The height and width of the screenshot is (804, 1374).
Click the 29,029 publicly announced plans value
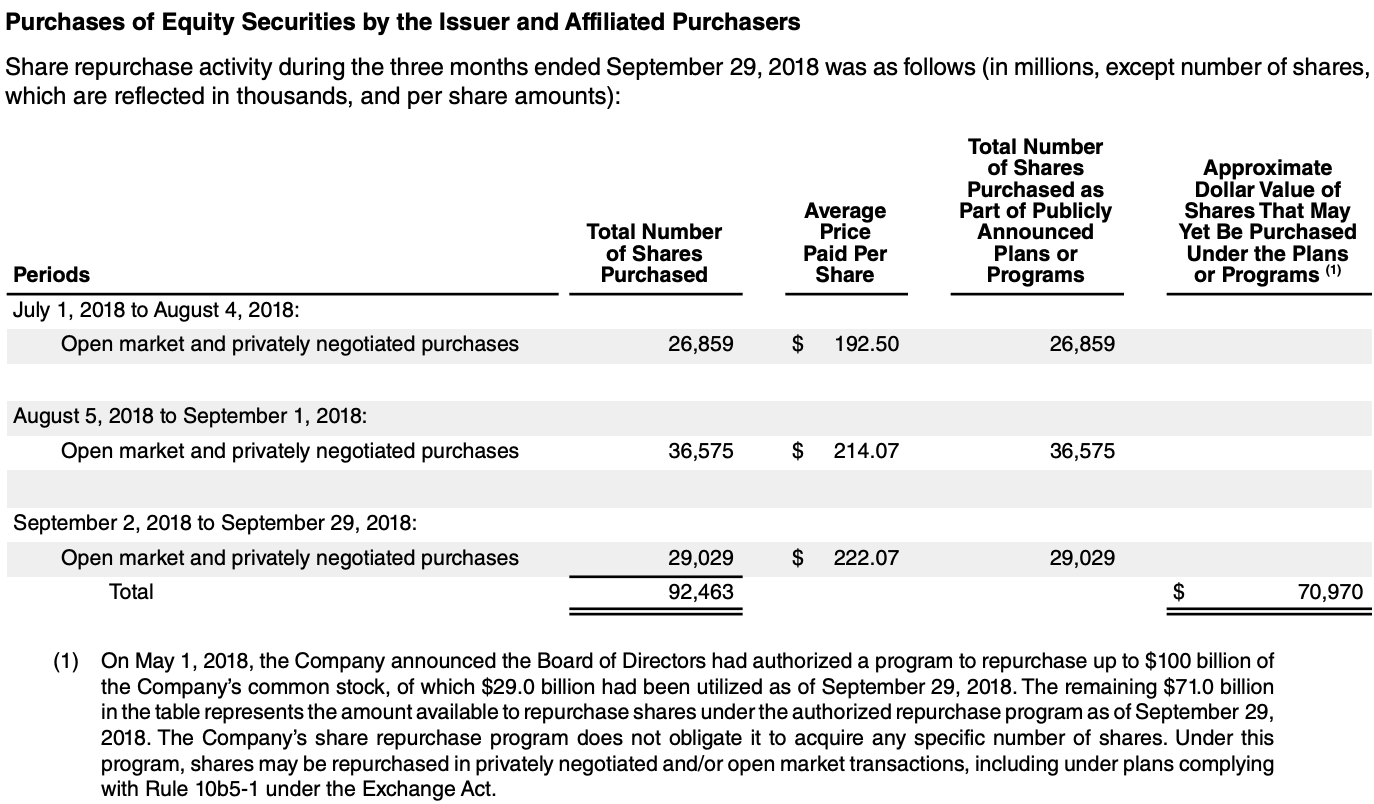1082,557
